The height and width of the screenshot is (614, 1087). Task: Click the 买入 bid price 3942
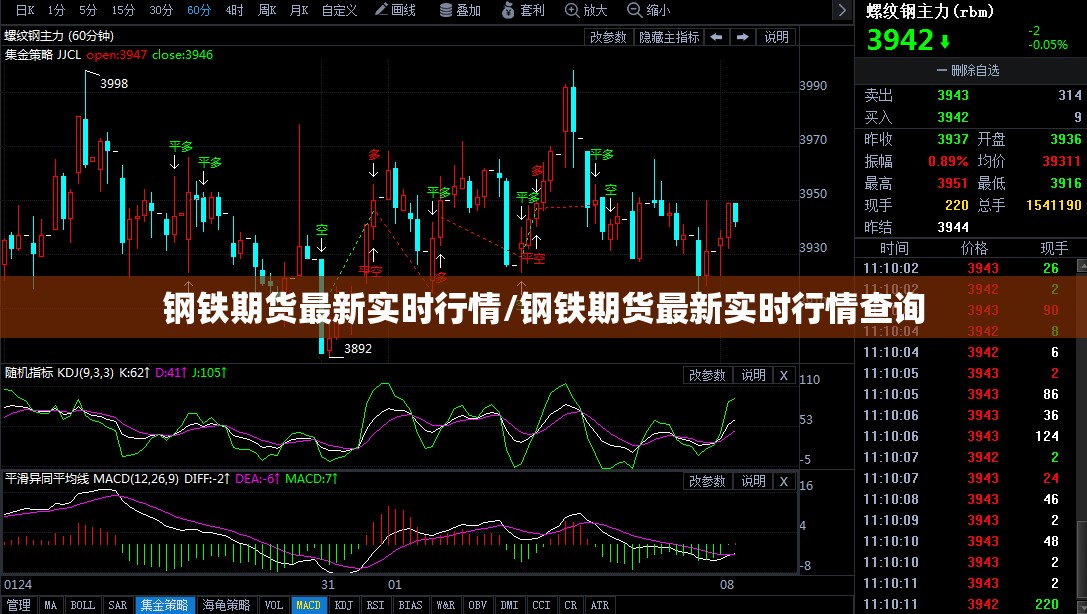click(x=953, y=117)
